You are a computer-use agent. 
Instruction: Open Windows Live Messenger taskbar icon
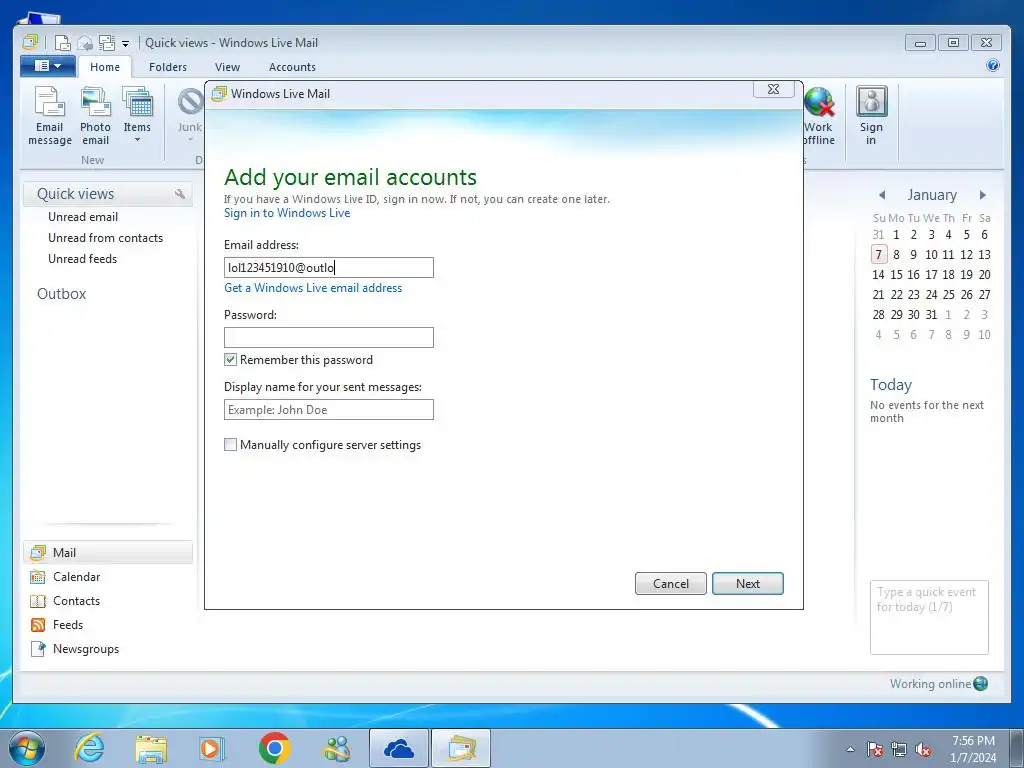click(x=336, y=748)
